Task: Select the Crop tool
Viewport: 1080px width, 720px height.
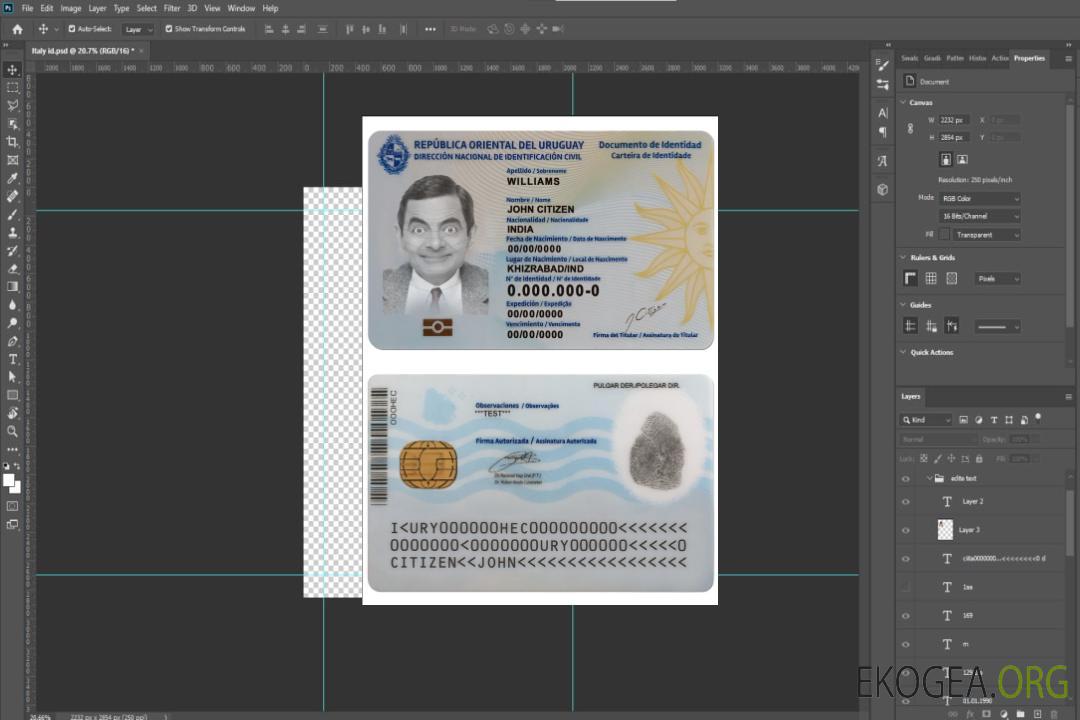Action: pos(12,142)
